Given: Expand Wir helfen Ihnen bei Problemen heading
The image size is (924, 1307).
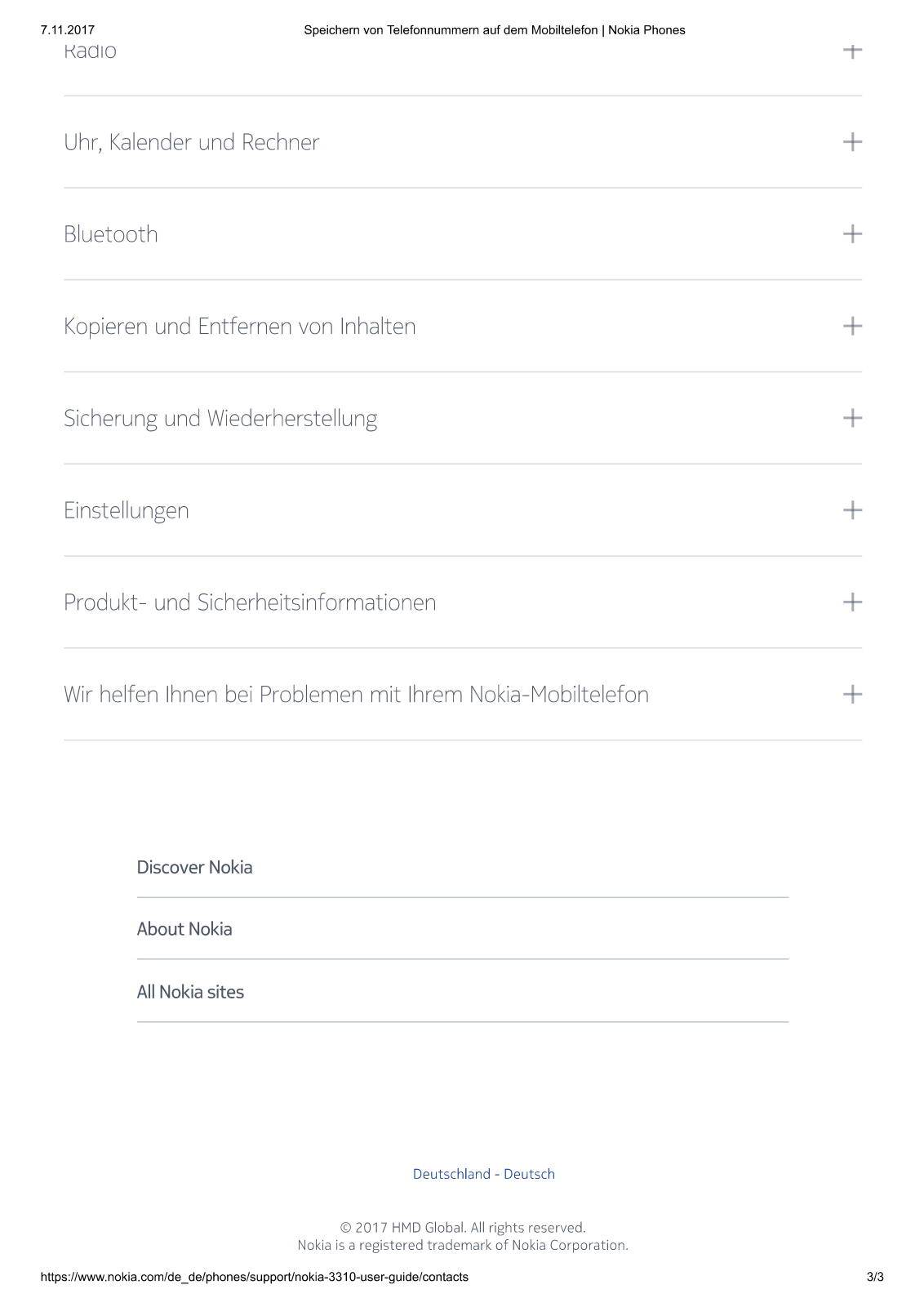Looking at the screenshot, I should 357,695.
